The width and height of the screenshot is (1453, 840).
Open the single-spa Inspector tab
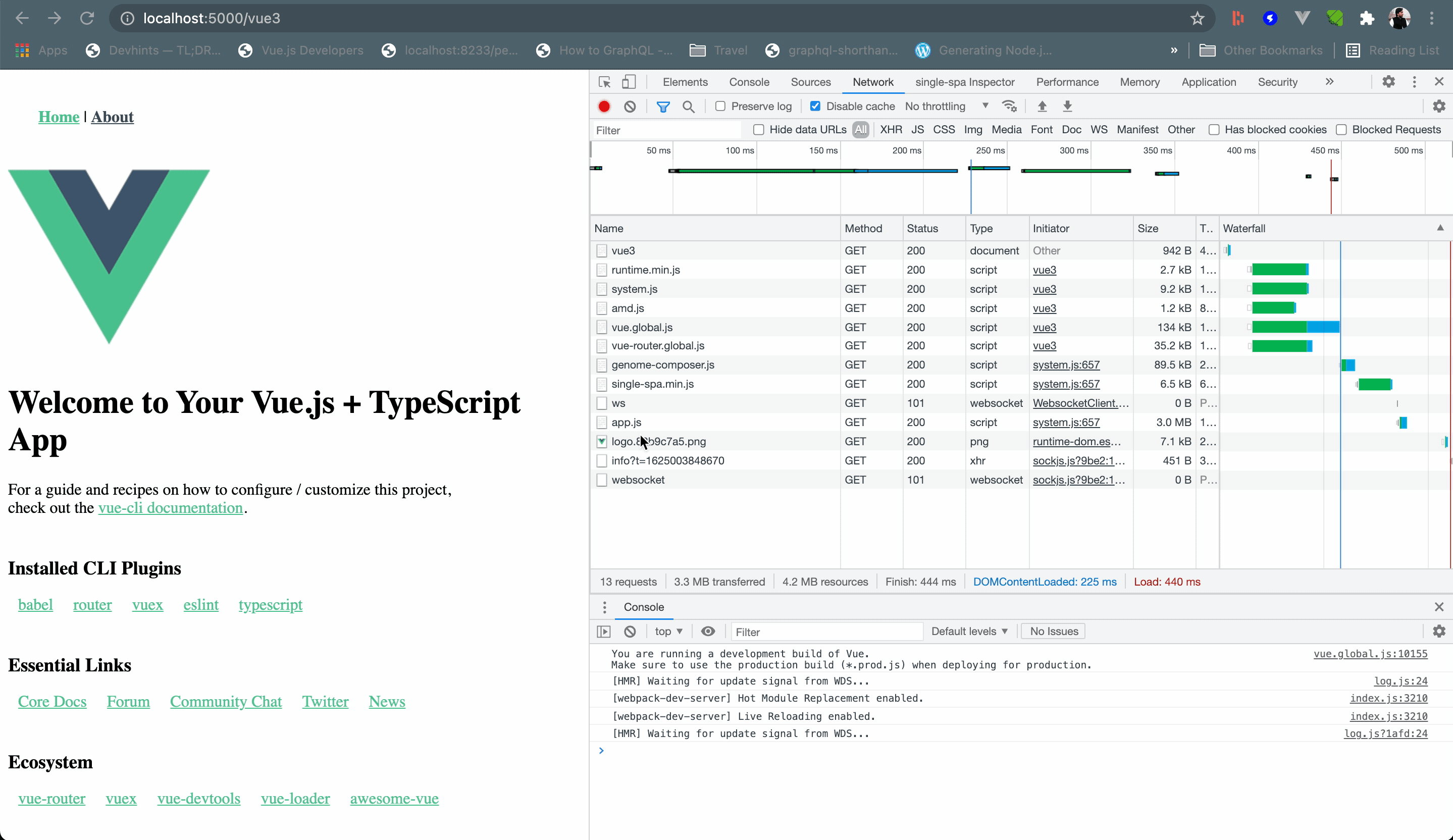coord(964,82)
